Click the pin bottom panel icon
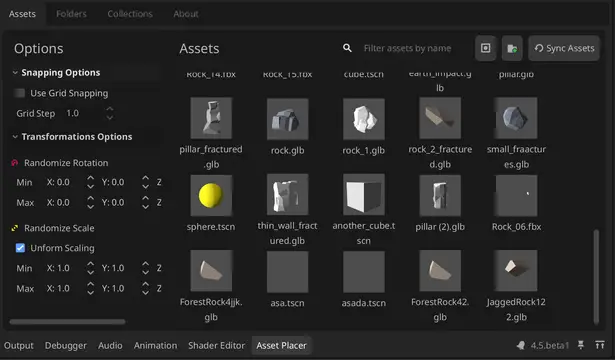Viewport: 615px width, 360px height. tap(581, 345)
